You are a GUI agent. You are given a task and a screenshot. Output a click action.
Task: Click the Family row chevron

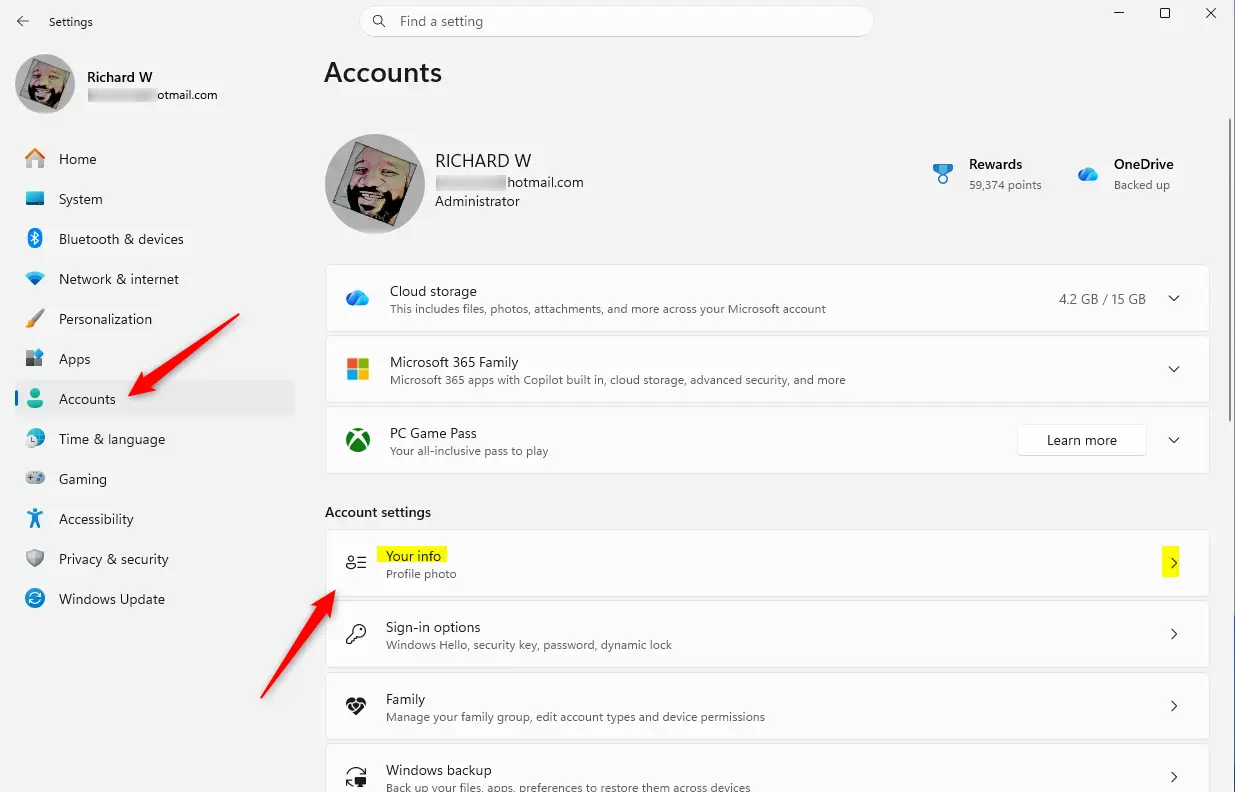pyautogui.click(x=1174, y=706)
